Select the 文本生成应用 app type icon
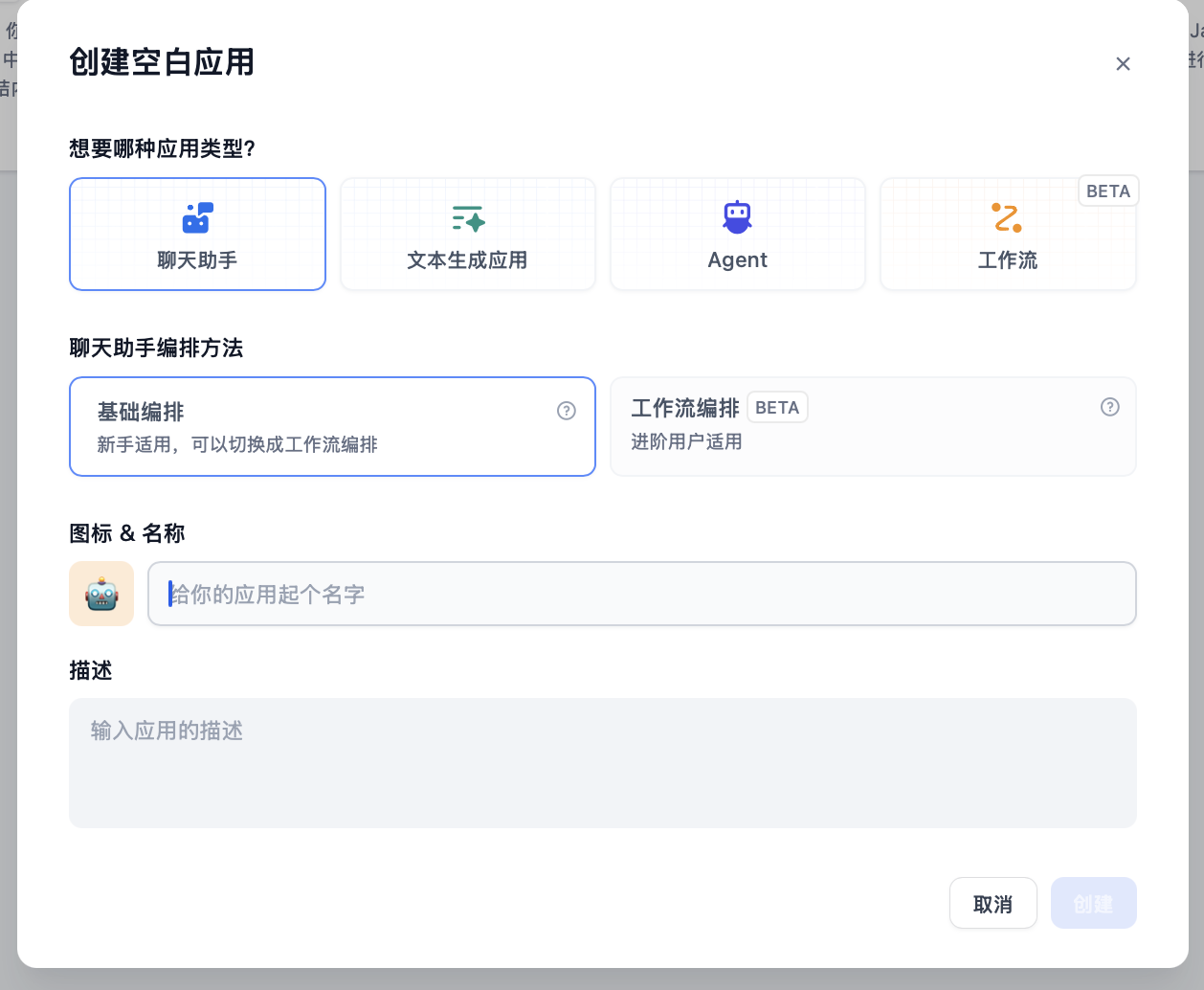Screen dimensions: 1204x990 pos(467,216)
